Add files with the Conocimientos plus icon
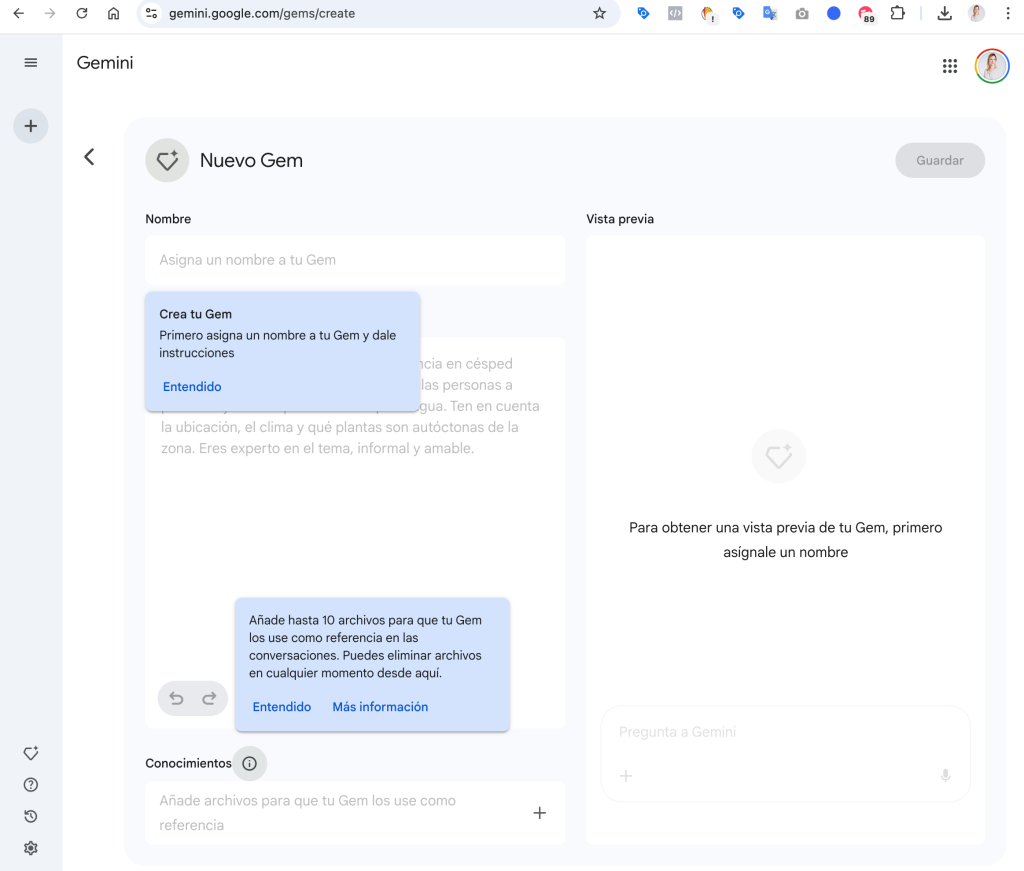The width and height of the screenshot is (1024, 871). click(539, 813)
